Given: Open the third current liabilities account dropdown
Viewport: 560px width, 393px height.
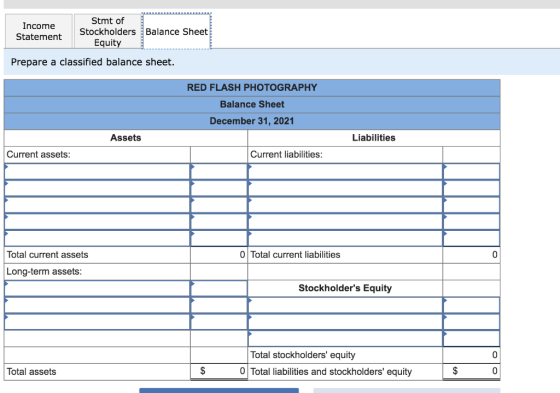Looking at the screenshot, I should tap(345, 205).
